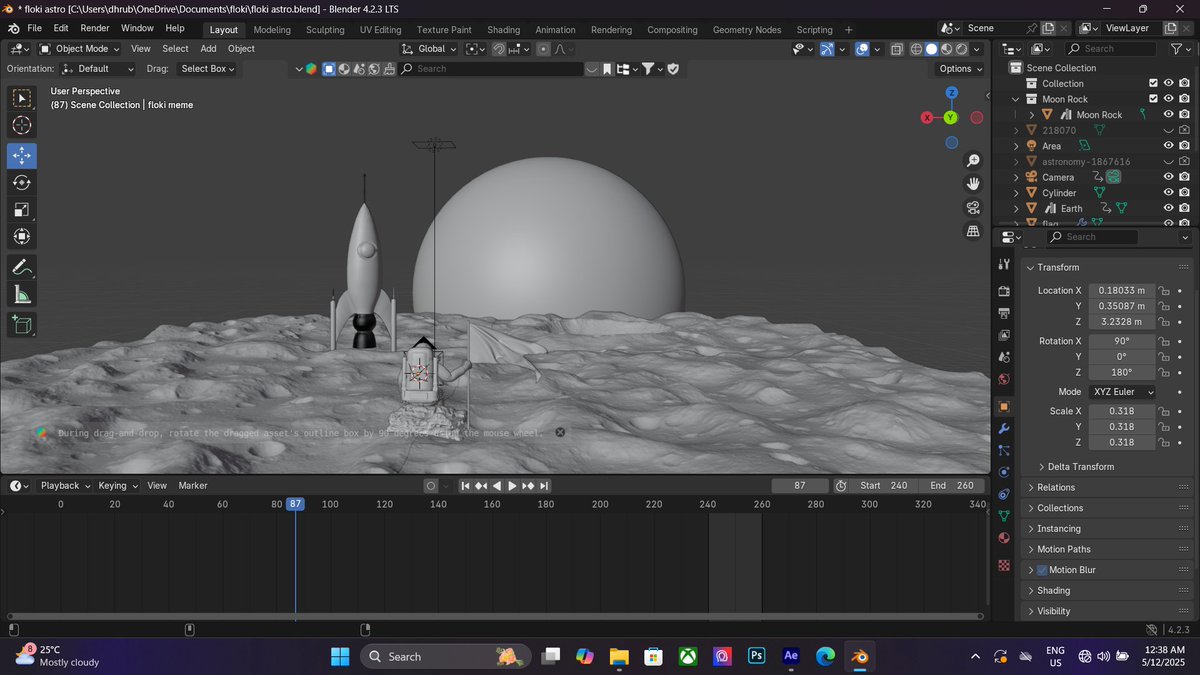Select the Rotate tool
Screen dimensions: 1200x675
coord(22,183)
